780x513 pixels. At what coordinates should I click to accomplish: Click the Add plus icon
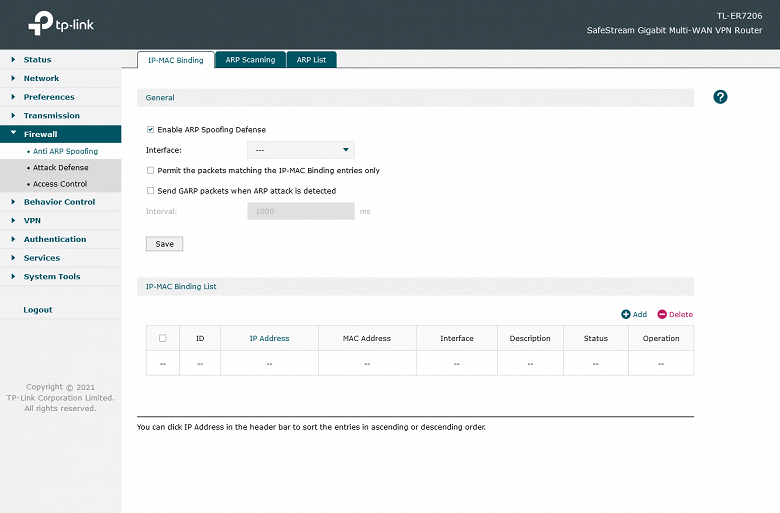click(626, 314)
